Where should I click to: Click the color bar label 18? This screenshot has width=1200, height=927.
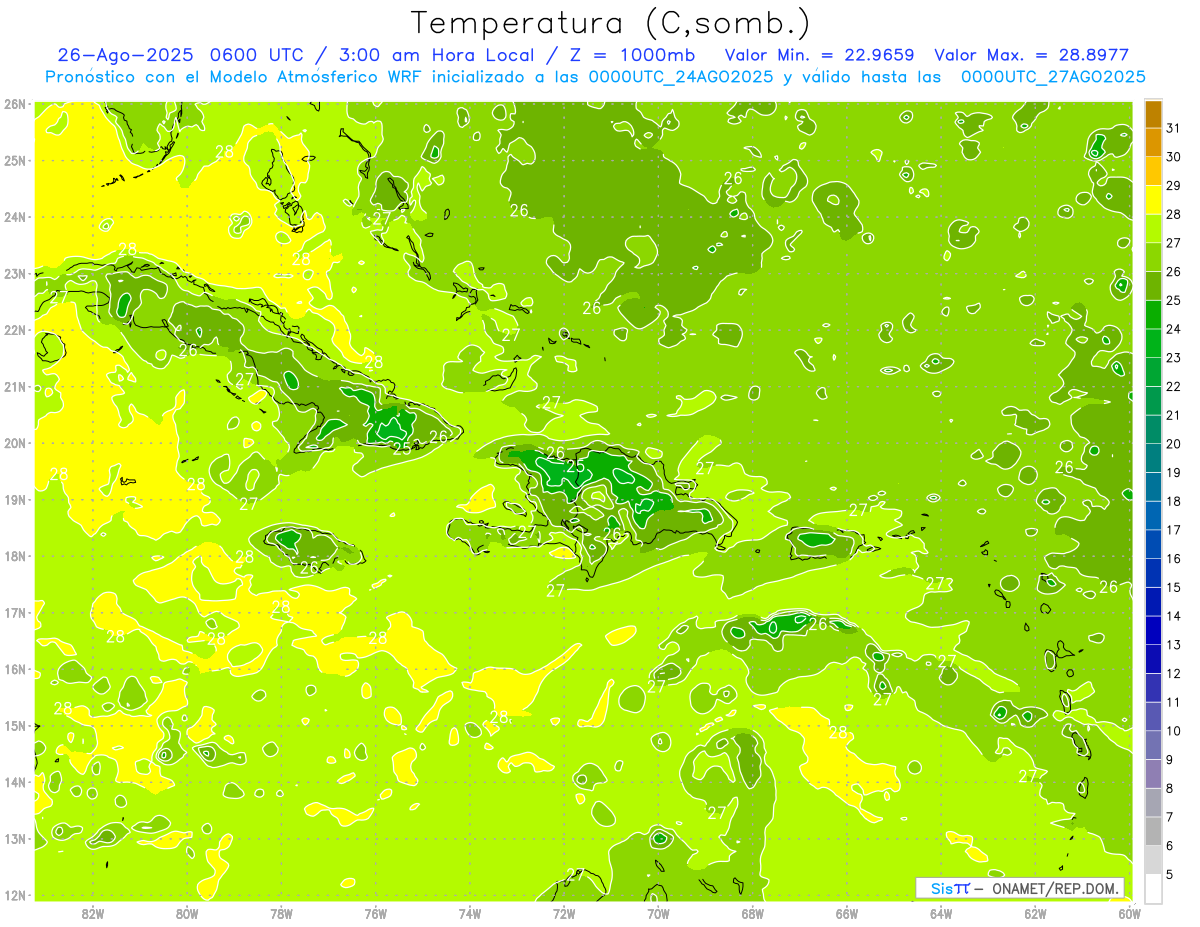[x=1174, y=501]
